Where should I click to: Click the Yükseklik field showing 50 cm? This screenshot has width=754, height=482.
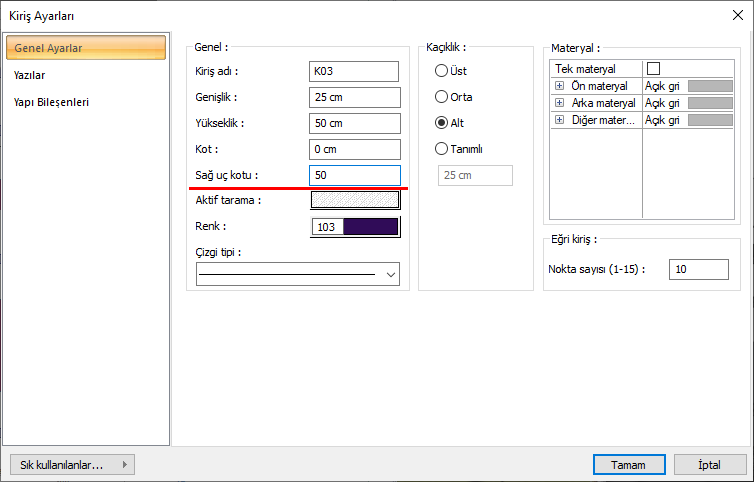pos(355,123)
